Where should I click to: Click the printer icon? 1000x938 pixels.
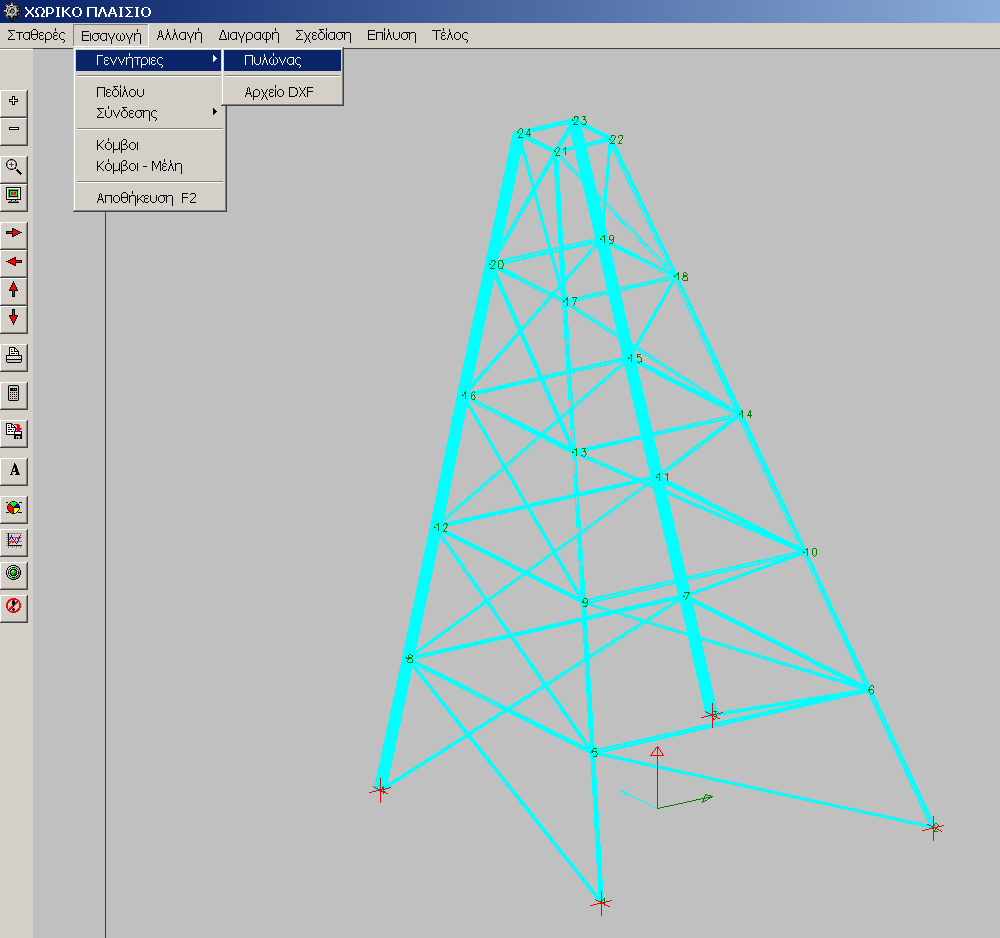(13, 356)
